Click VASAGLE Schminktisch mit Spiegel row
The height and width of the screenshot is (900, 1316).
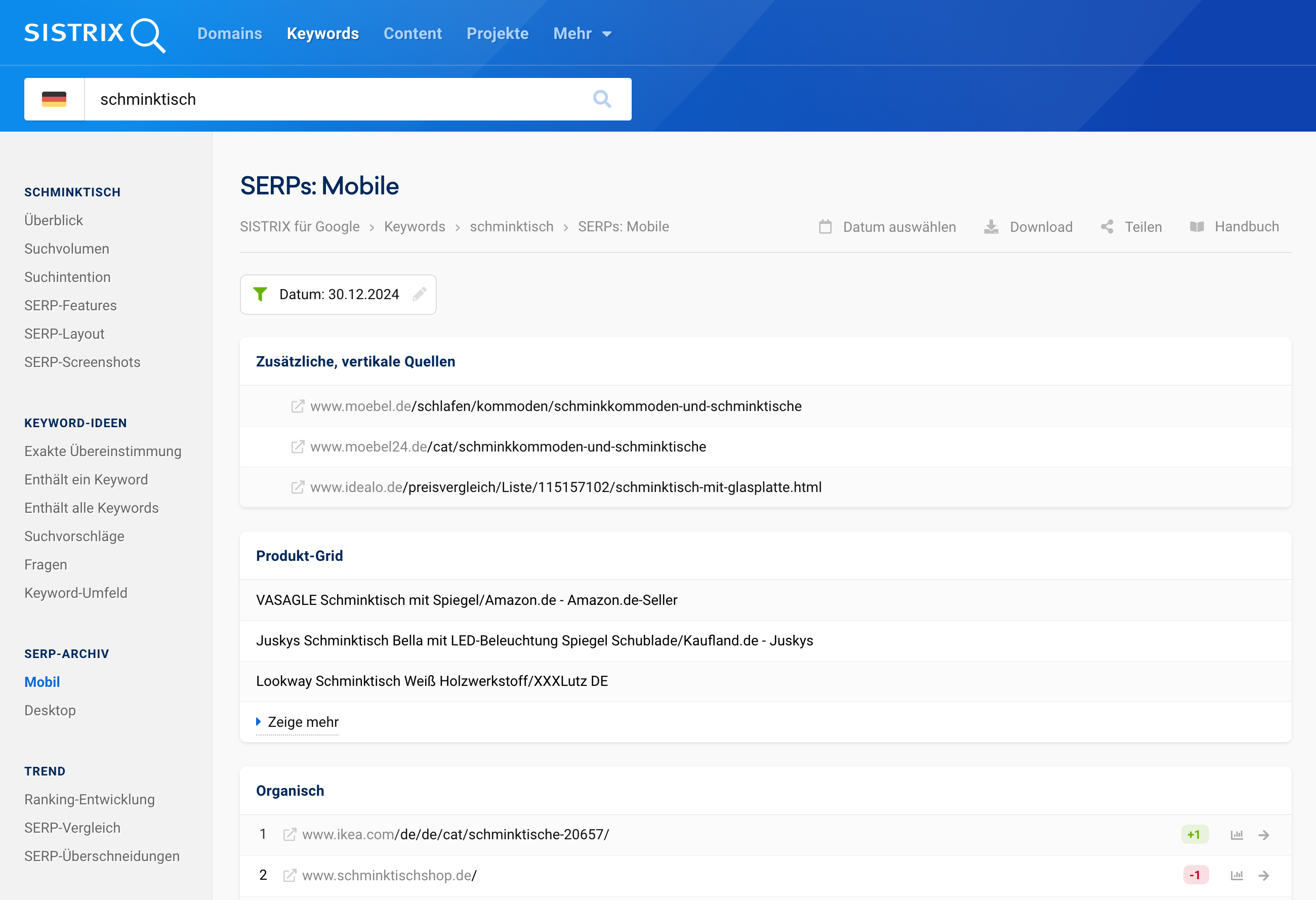click(x=766, y=600)
